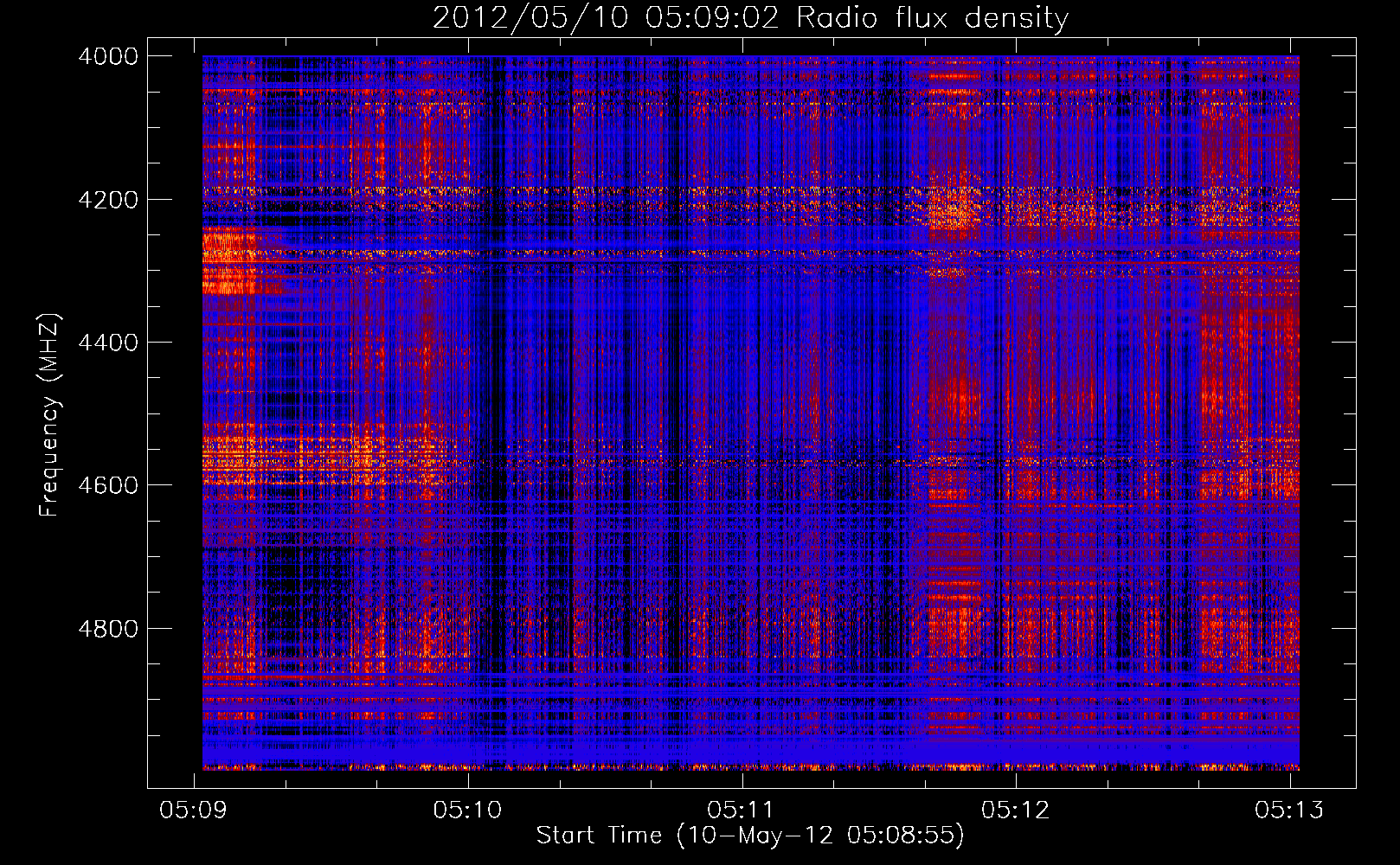Click the 05:09 time tick label
1400x865 pixels.
click(195, 810)
